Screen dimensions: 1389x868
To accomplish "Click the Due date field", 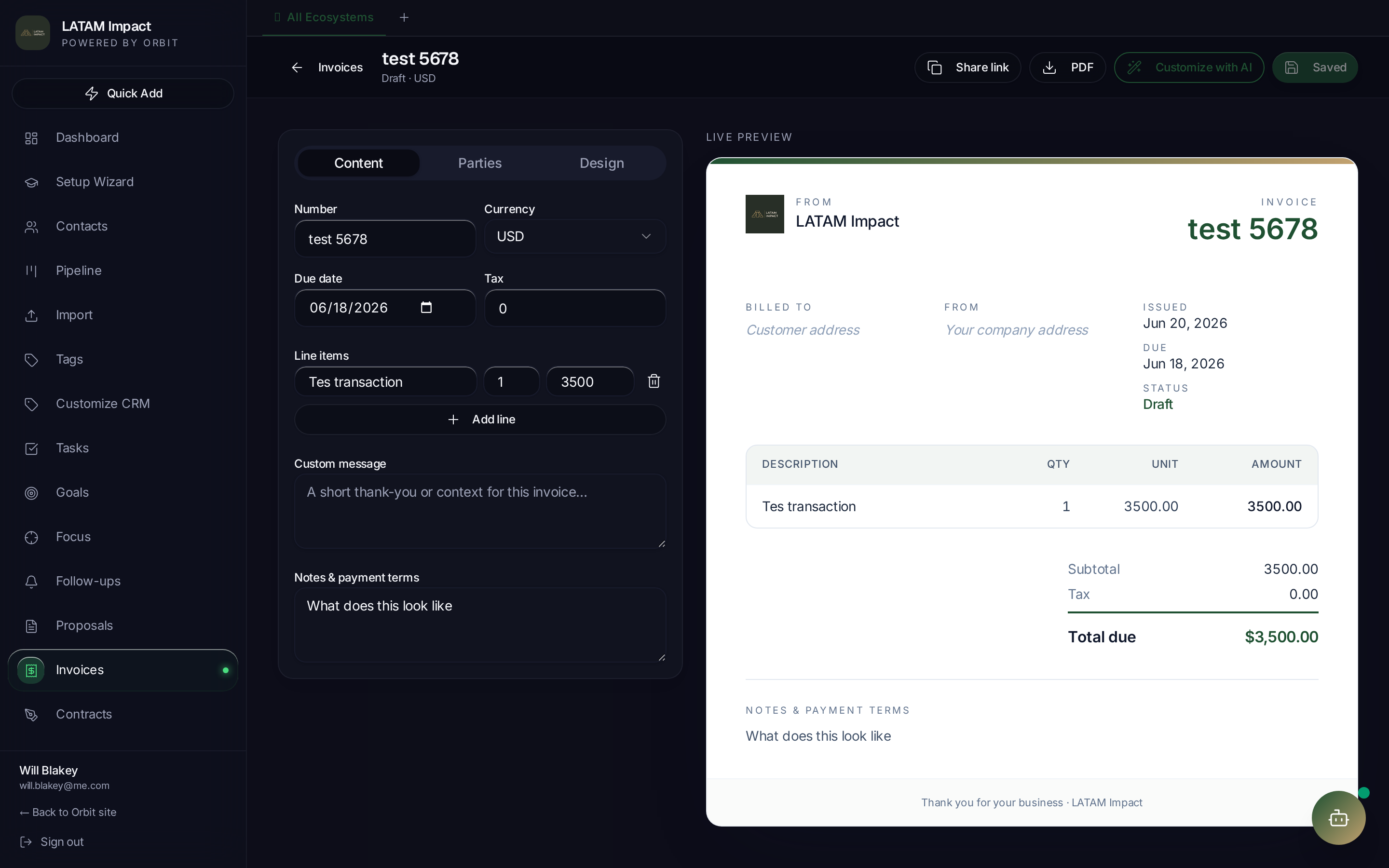I will pos(385,308).
